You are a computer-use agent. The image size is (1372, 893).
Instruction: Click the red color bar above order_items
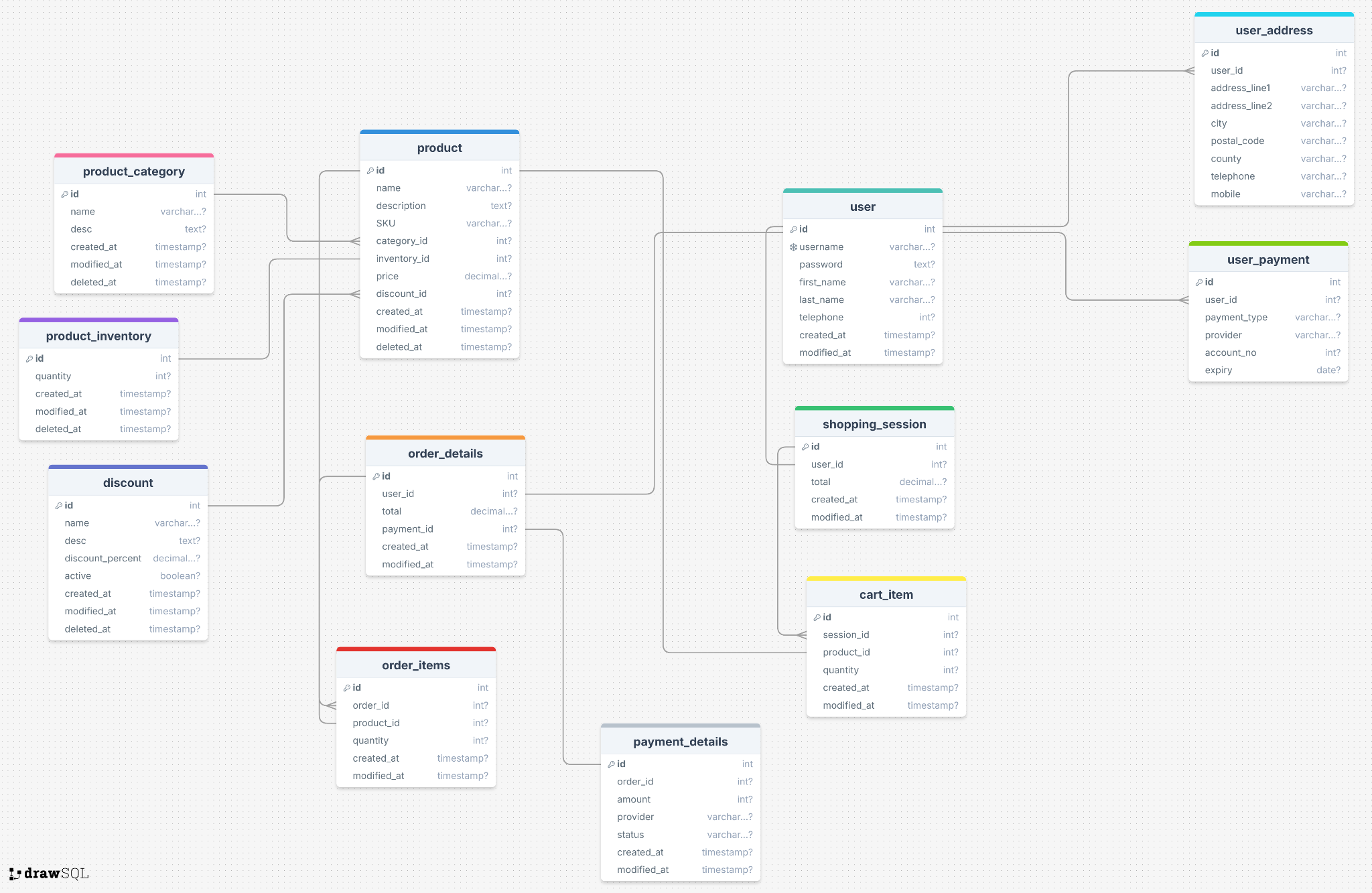tap(415, 649)
